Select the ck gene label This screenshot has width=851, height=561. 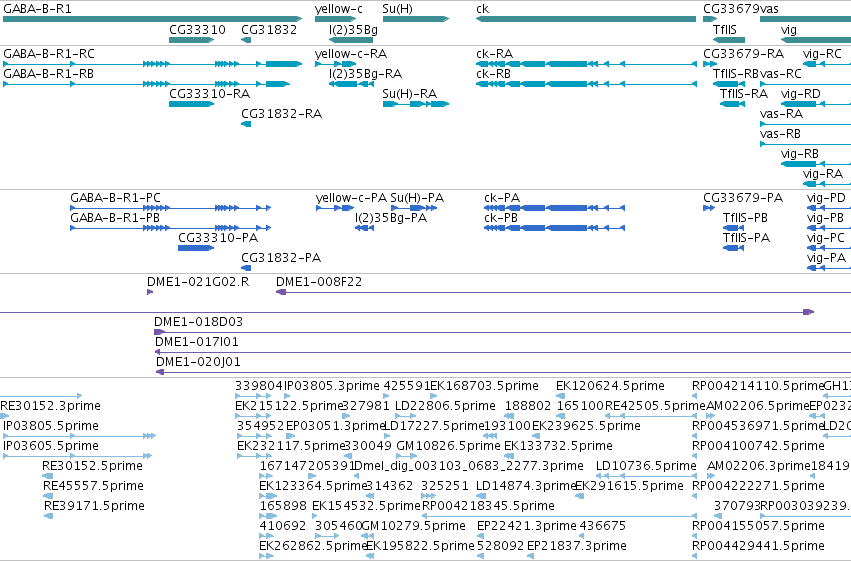(x=482, y=9)
